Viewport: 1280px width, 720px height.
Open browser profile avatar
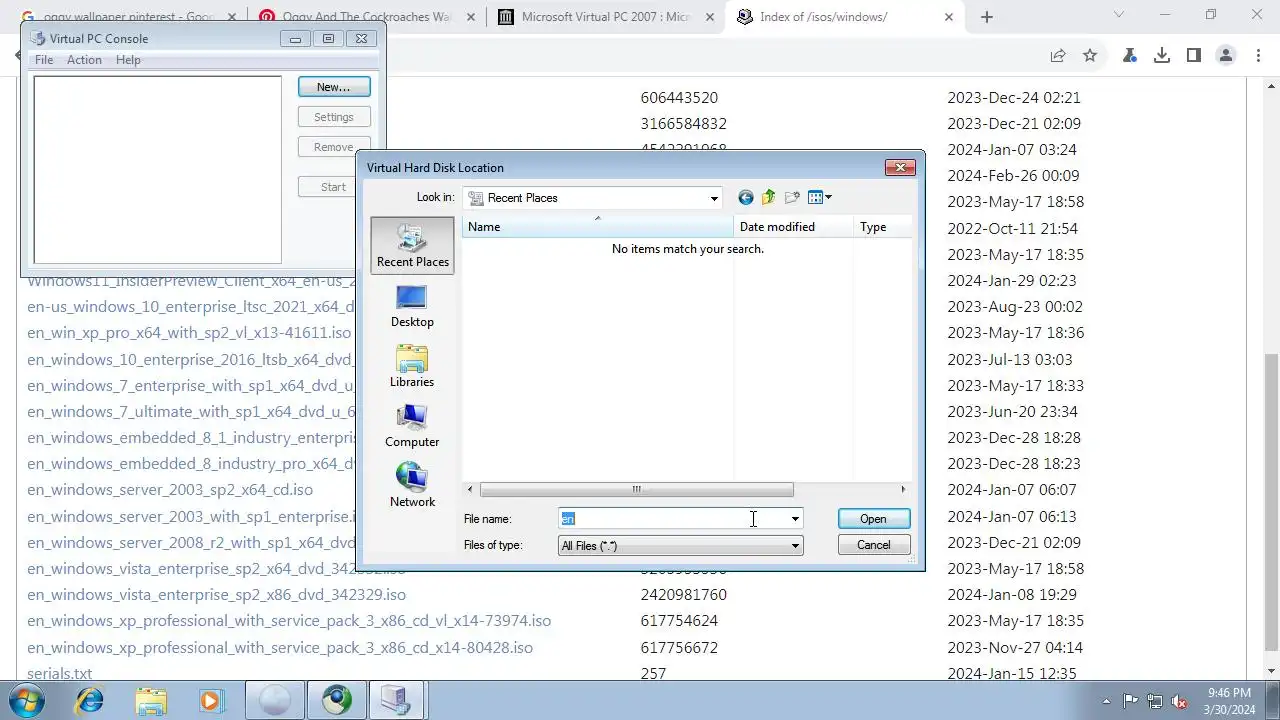(x=1226, y=56)
